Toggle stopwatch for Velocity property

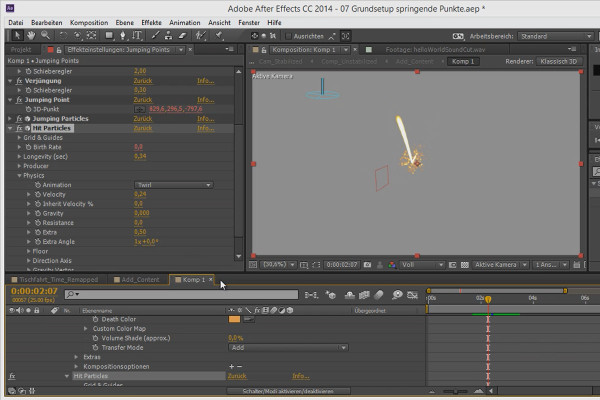pos(38,194)
